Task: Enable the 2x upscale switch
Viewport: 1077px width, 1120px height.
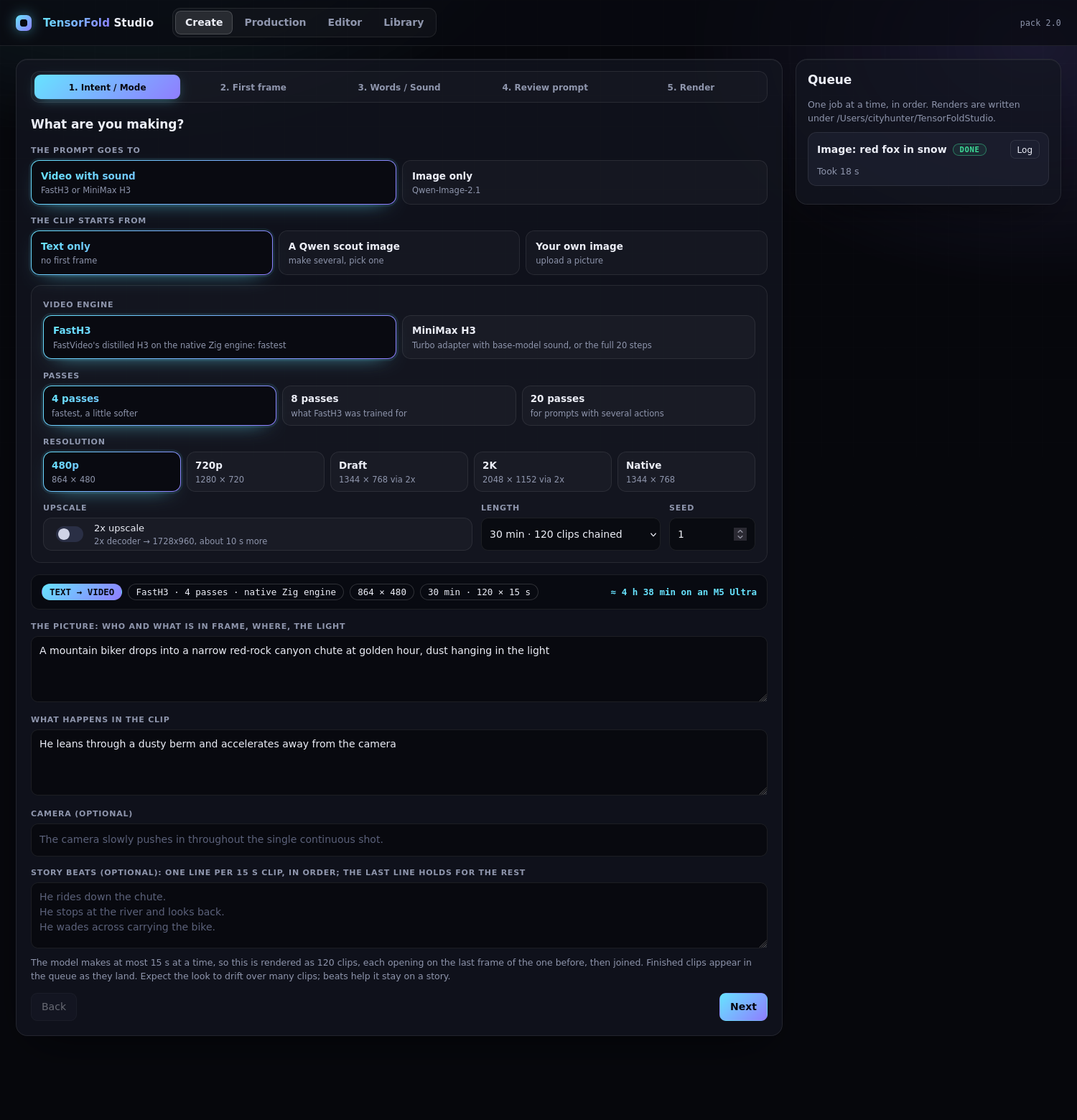Action: [70, 534]
